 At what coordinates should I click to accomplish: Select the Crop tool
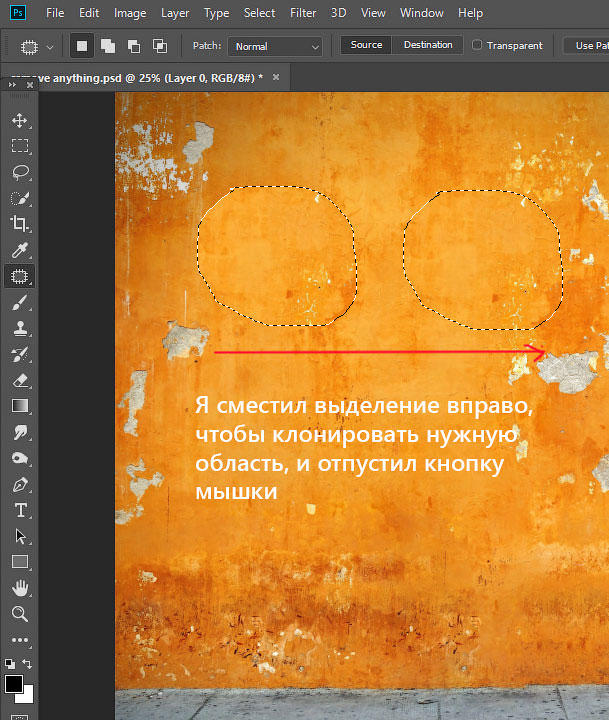tap(19, 224)
